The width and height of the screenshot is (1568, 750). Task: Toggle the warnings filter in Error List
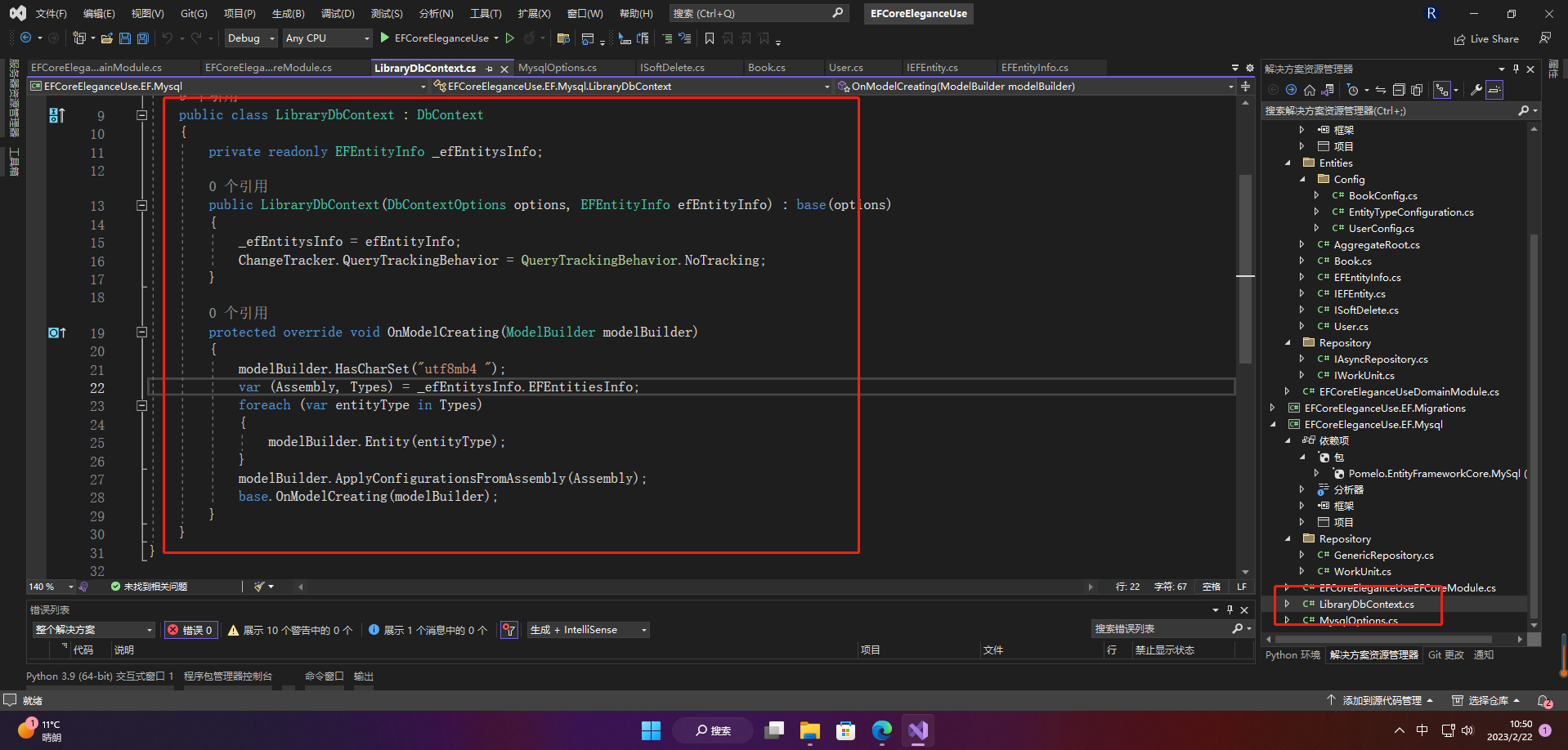pyautogui.click(x=290, y=630)
